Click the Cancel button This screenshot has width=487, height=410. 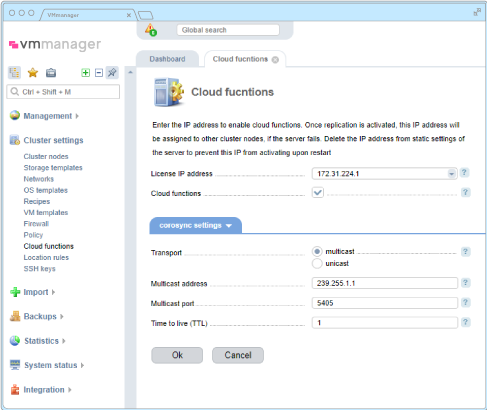238,355
